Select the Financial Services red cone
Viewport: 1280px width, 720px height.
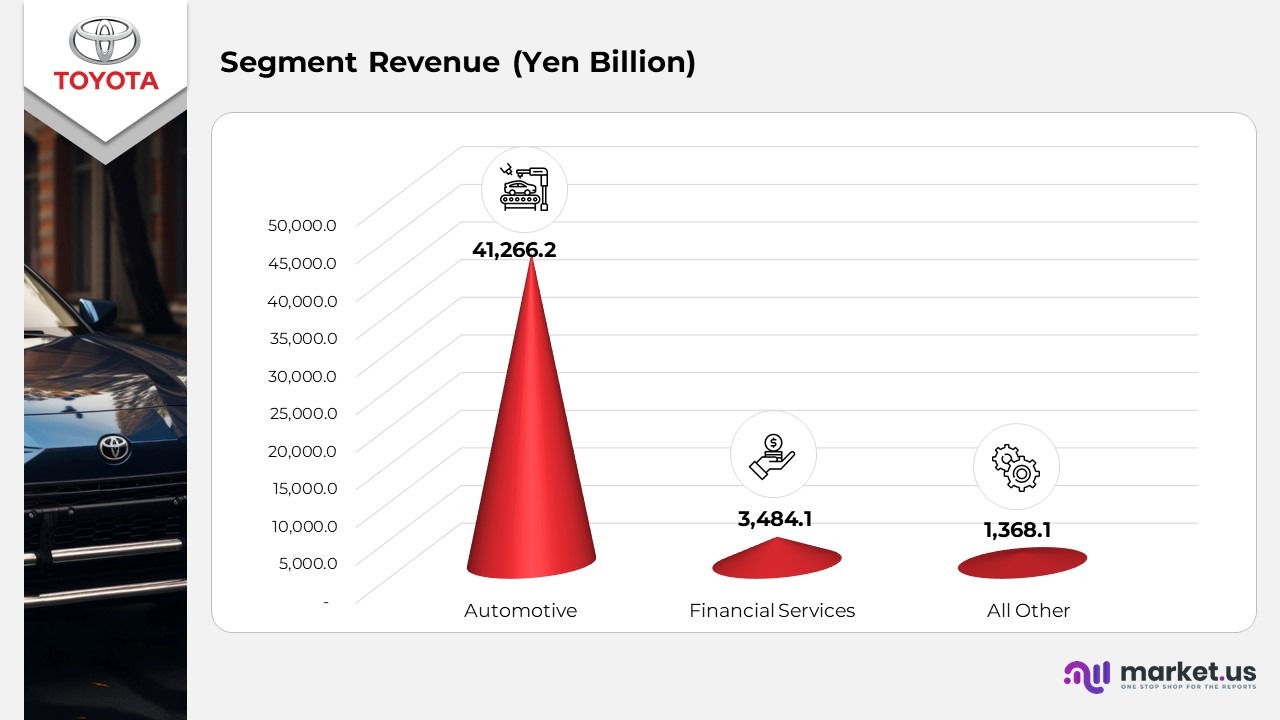[777, 560]
